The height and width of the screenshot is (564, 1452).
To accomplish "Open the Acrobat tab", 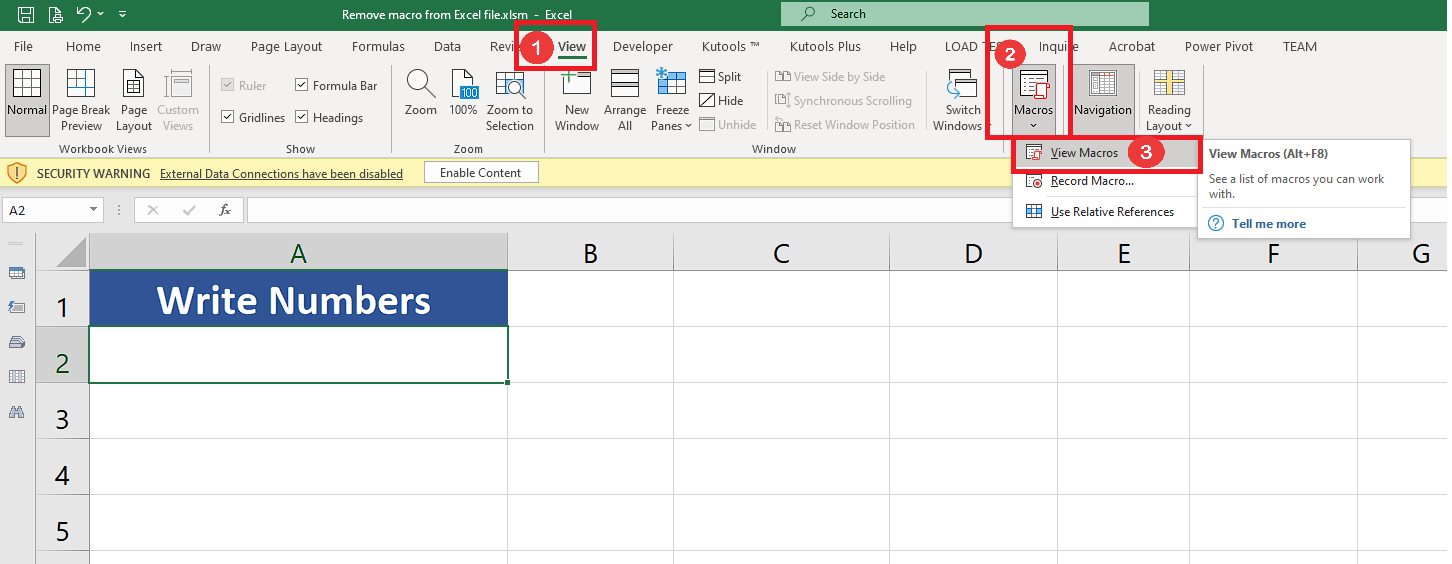I will pyautogui.click(x=1132, y=47).
